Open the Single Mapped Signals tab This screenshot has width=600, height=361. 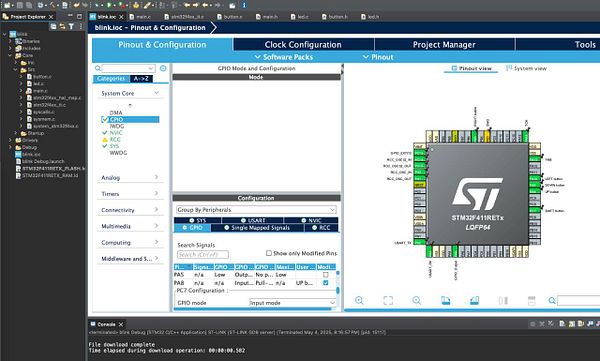pos(257,228)
